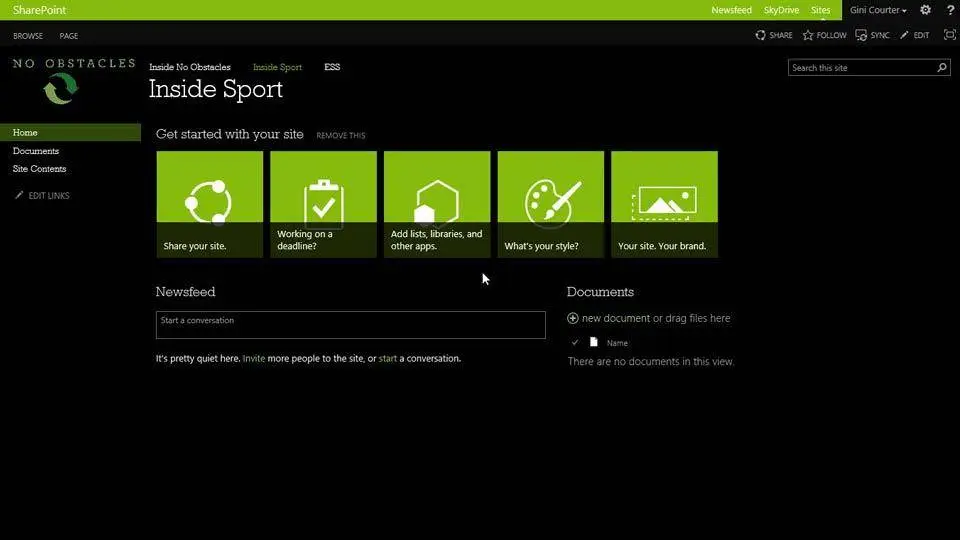960x540 pixels.
Task: Open Site Contents in left navigation
Action: click(39, 169)
